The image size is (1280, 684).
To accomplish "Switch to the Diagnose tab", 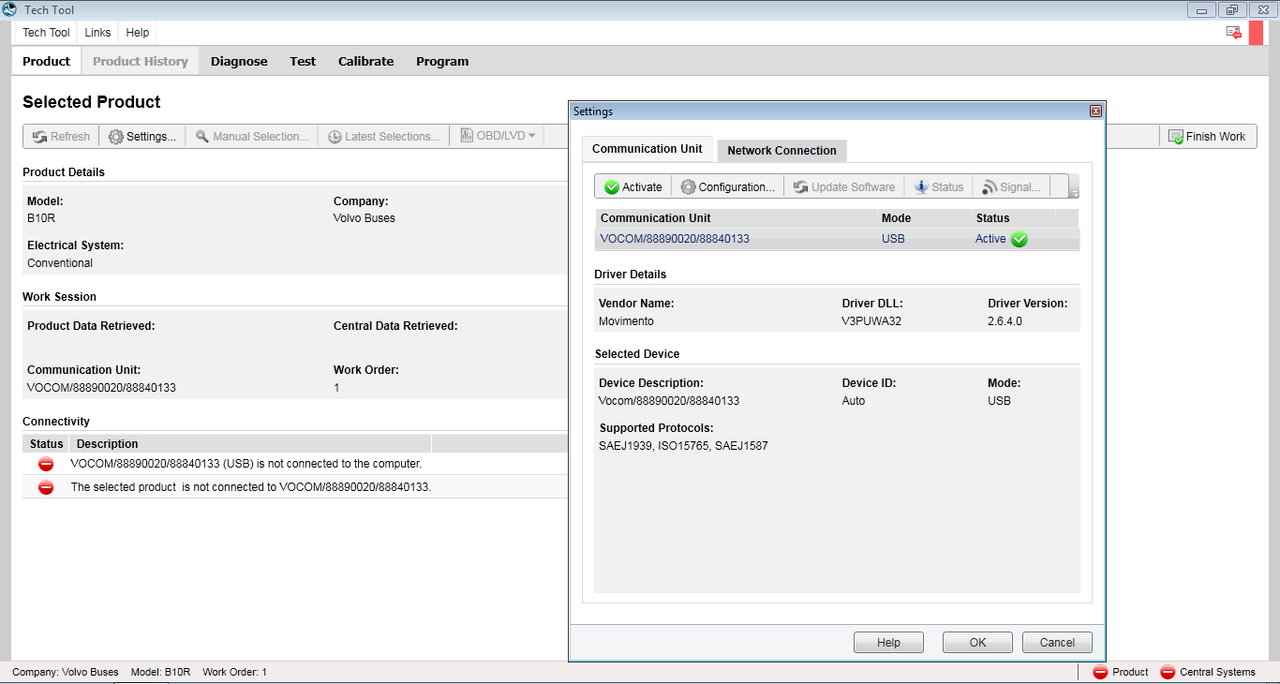I will coord(239,61).
